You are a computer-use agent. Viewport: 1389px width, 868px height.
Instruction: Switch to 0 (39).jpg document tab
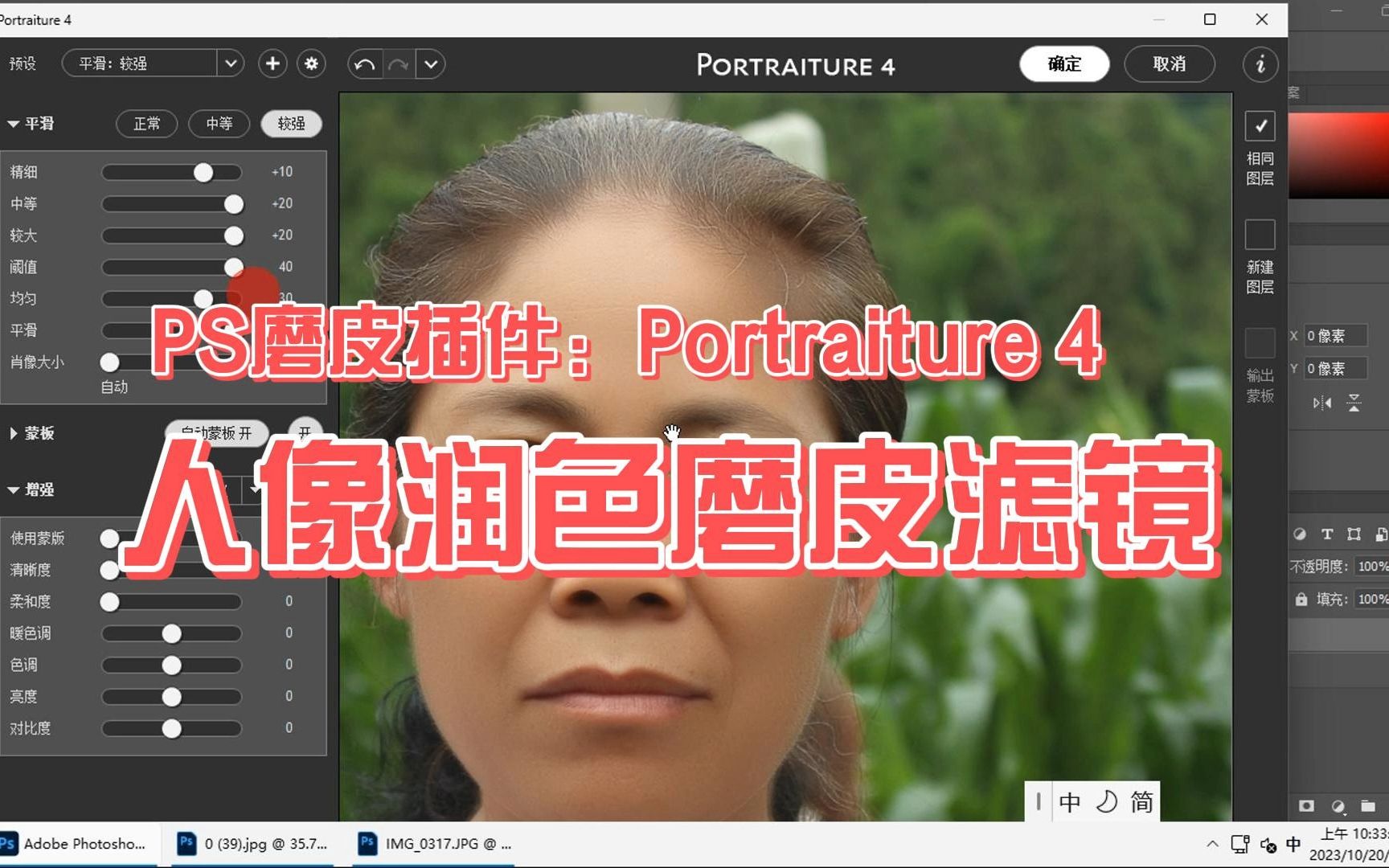click(x=252, y=844)
